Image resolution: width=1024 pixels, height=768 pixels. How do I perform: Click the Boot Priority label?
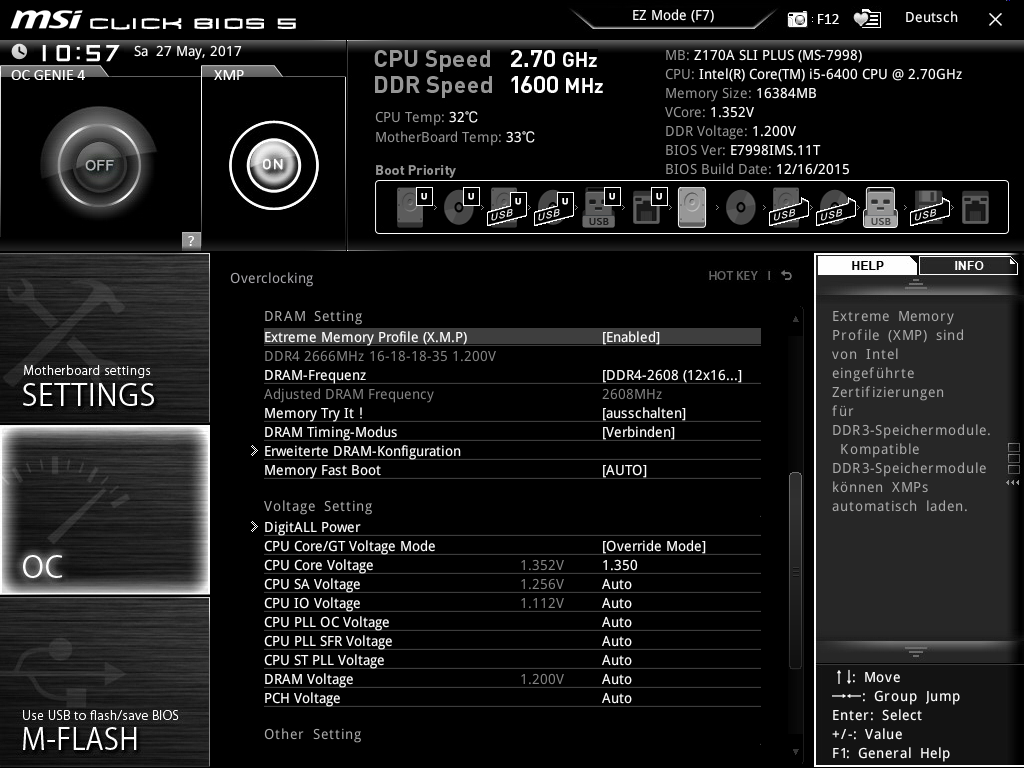click(x=415, y=170)
